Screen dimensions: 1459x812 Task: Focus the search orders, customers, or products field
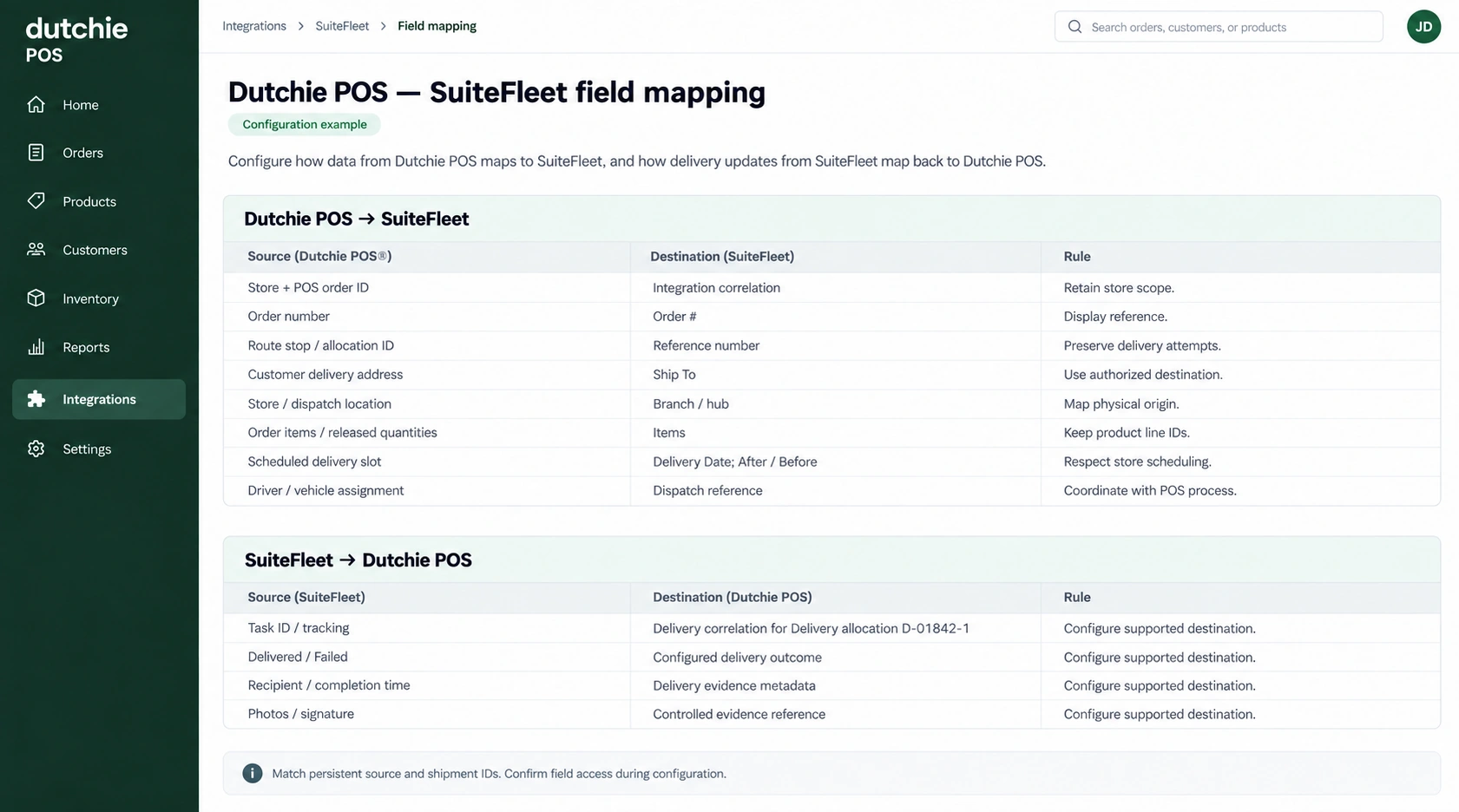[1219, 27]
